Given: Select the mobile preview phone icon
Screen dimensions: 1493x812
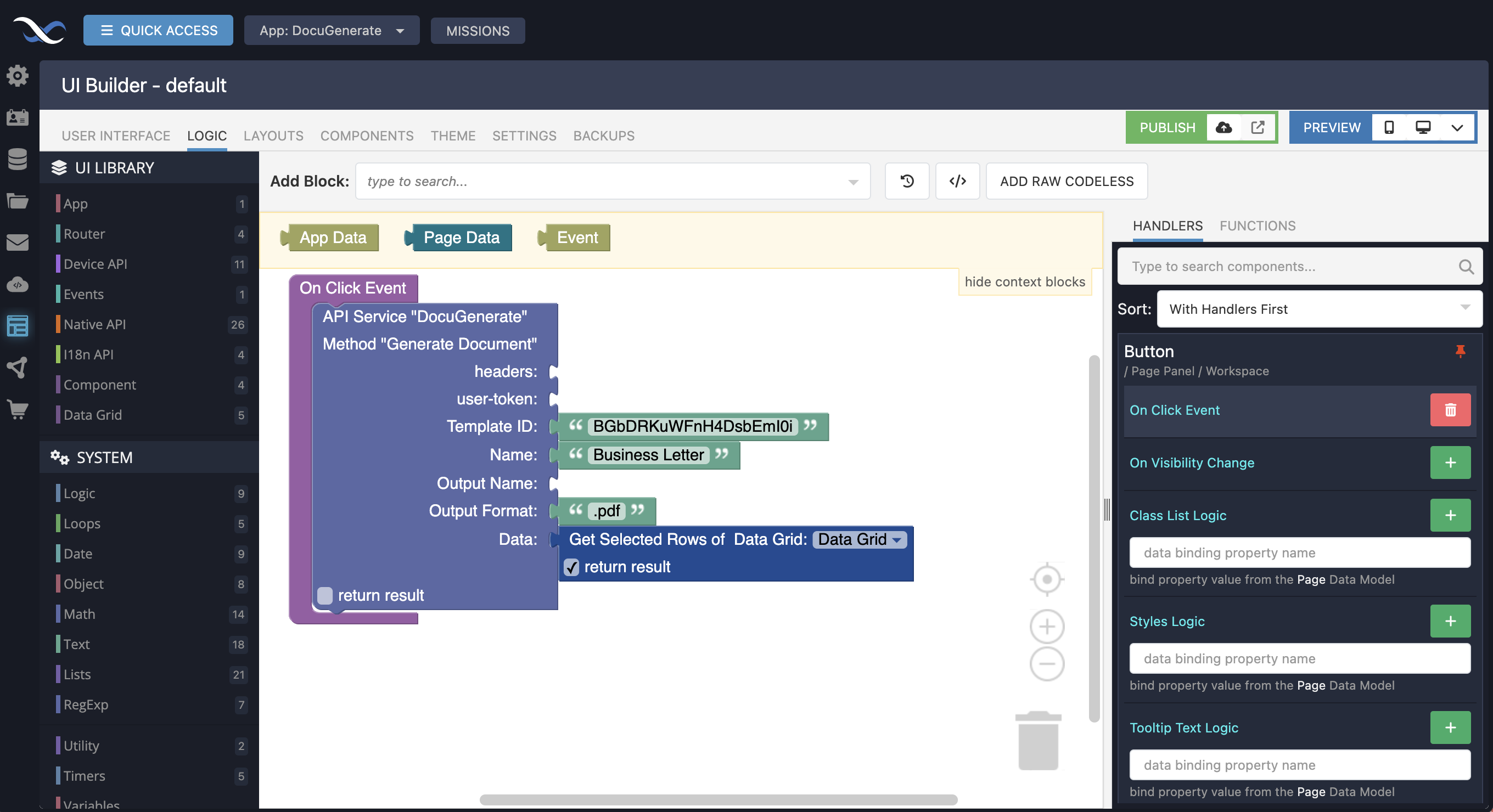Looking at the screenshot, I should click(1389, 127).
